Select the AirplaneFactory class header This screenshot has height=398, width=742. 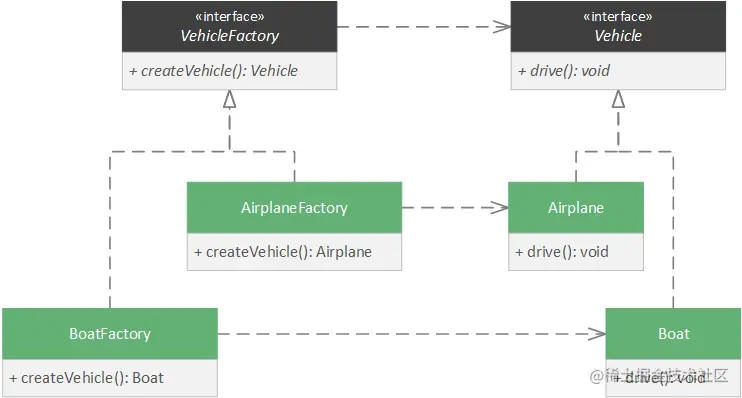click(294, 208)
